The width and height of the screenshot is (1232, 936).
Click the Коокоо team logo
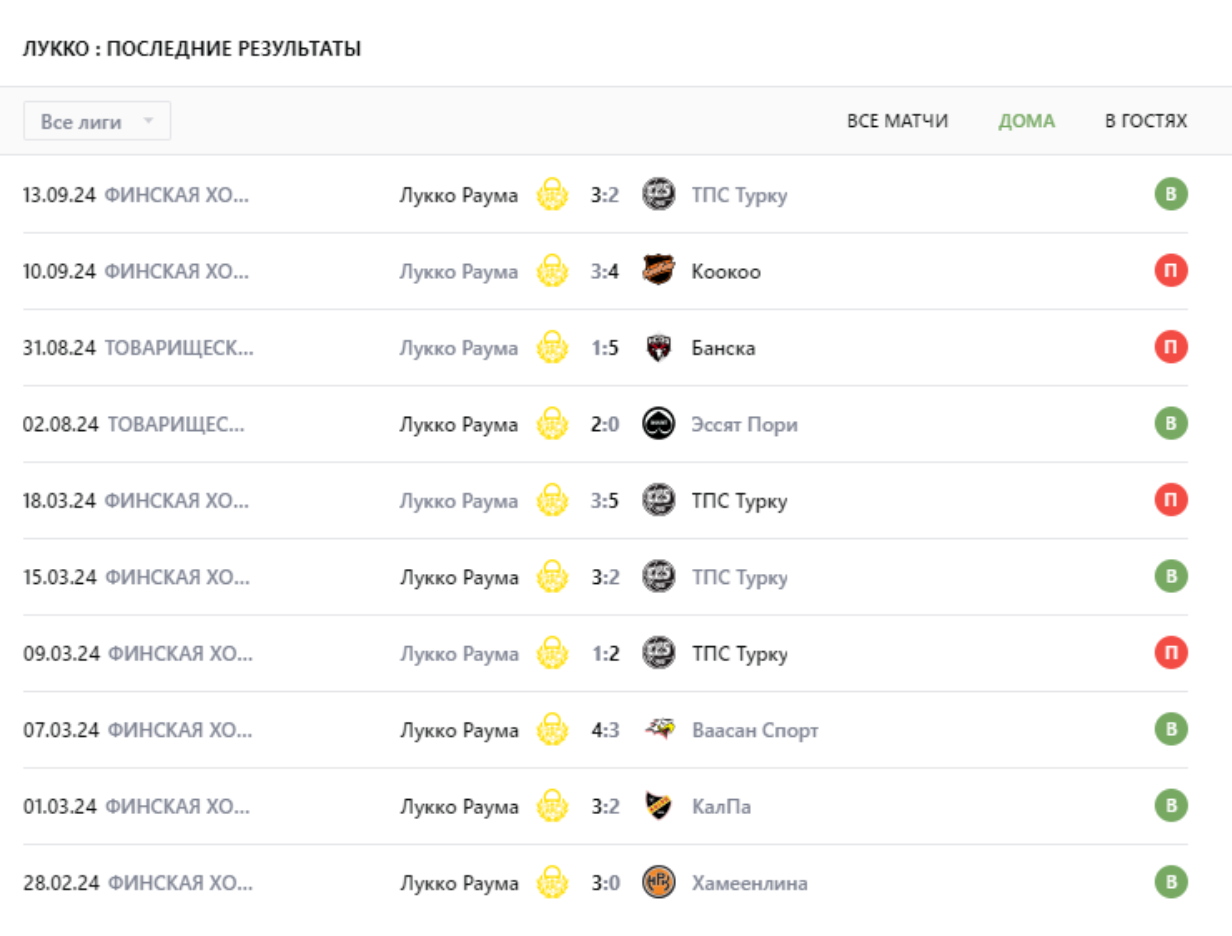pyautogui.click(x=658, y=271)
